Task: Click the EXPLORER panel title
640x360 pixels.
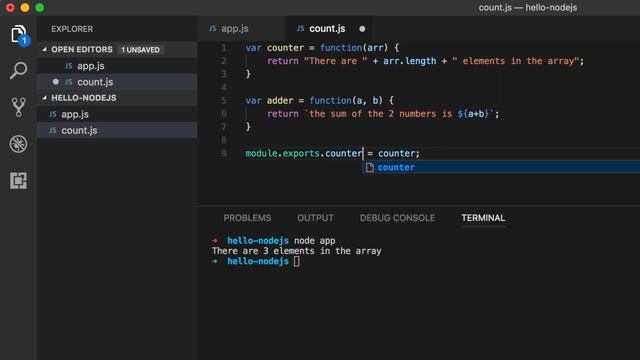Action: point(72,29)
